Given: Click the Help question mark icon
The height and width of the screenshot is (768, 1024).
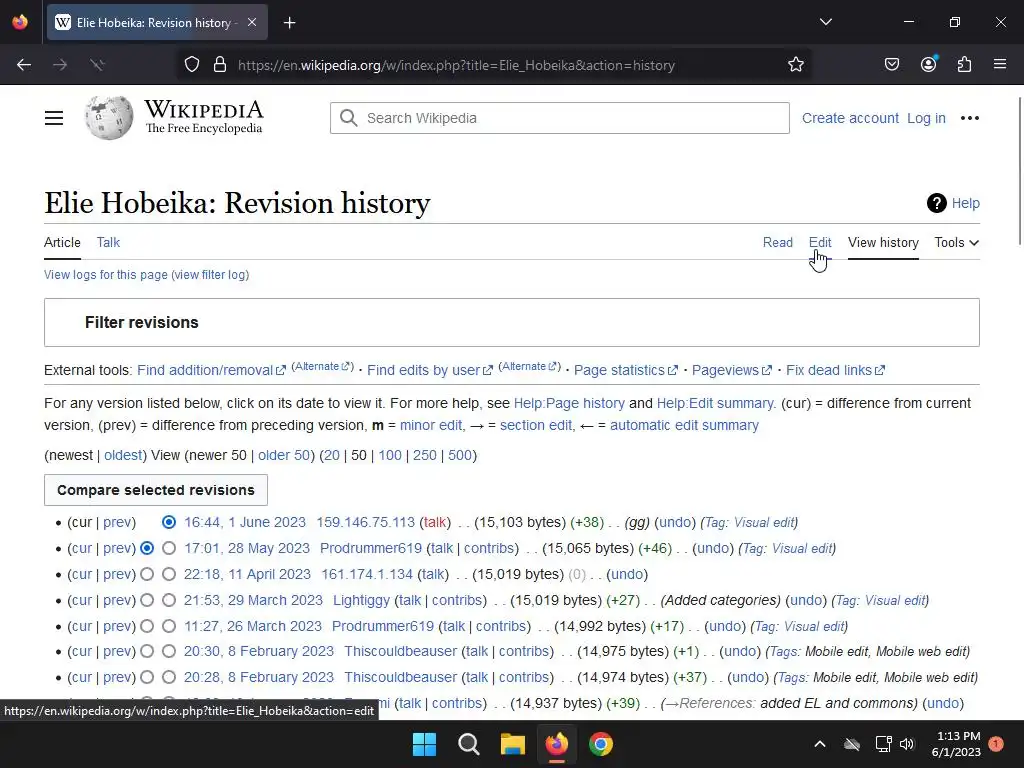Looking at the screenshot, I should pos(936,203).
